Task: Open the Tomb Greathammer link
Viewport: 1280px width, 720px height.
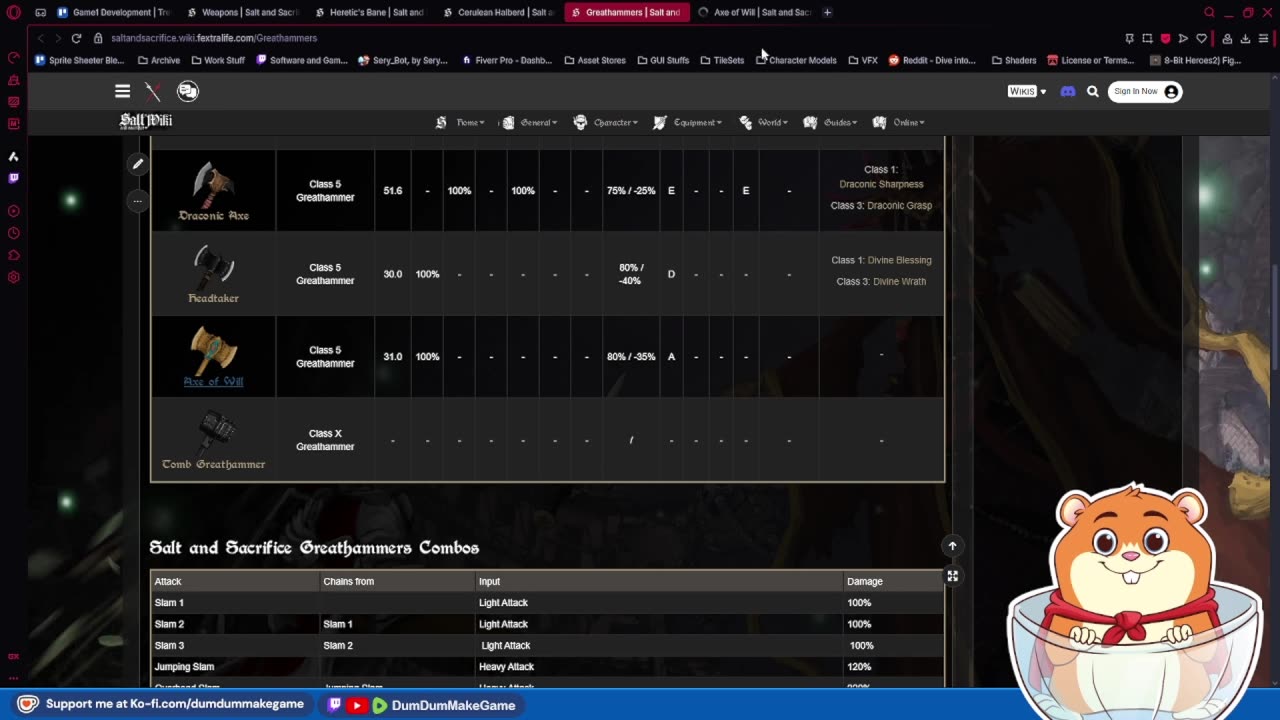Action: [213, 464]
